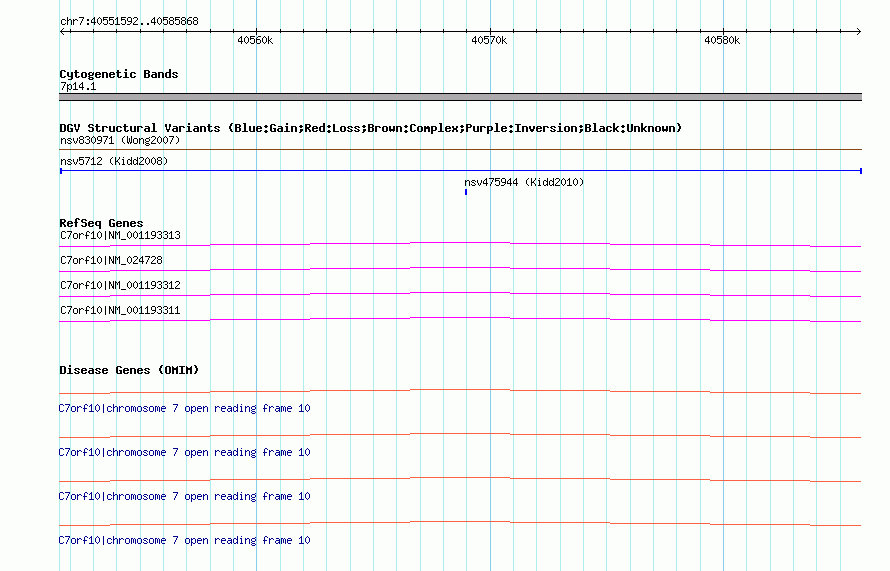The height and width of the screenshot is (571, 890).
Task: Click the nsv5712 (Kidd2008) variant label
Action: [114, 161]
